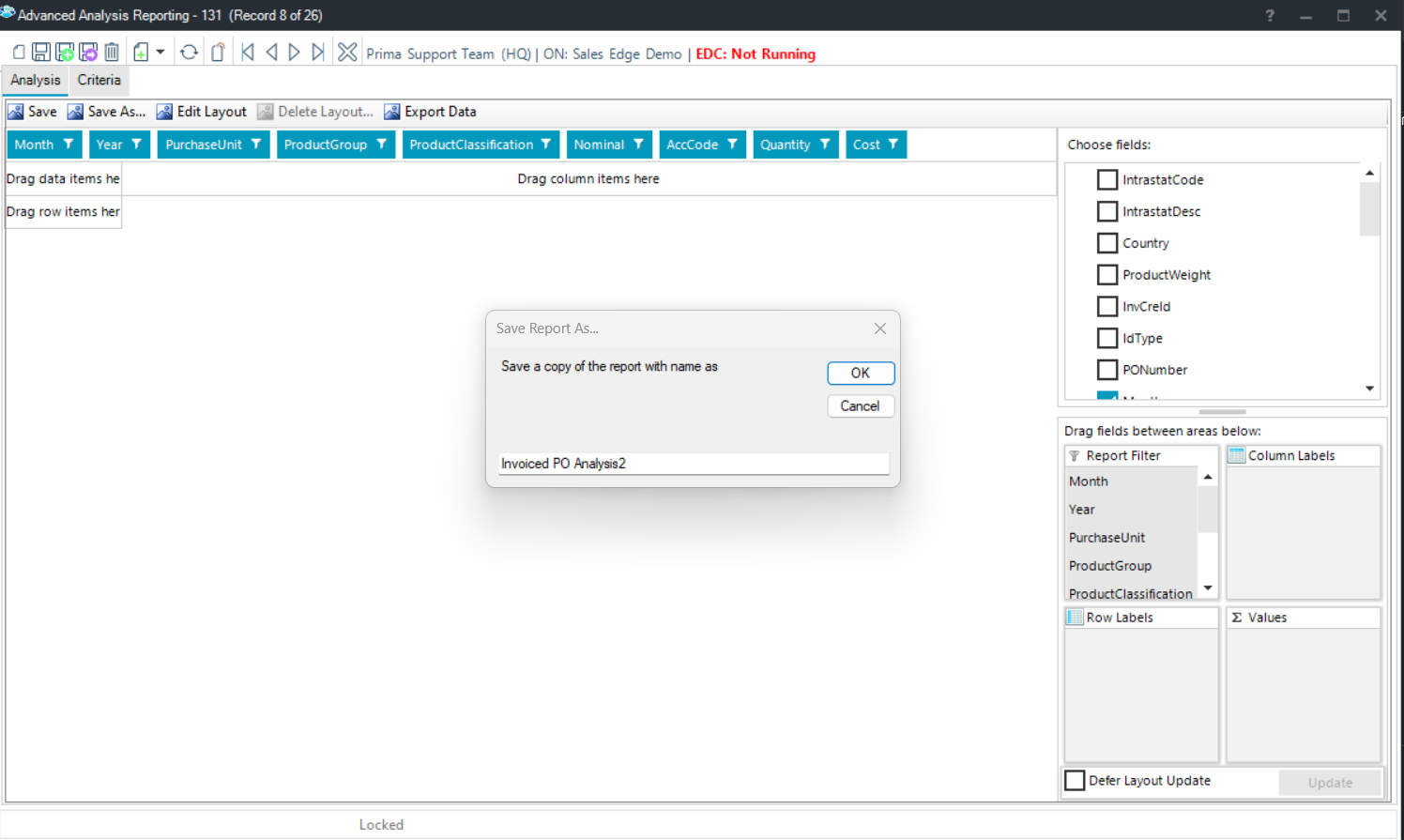1404x840 pixels.
Task: Click Report Filter list scroll up arrow
Action: (x=1208, y=478)
